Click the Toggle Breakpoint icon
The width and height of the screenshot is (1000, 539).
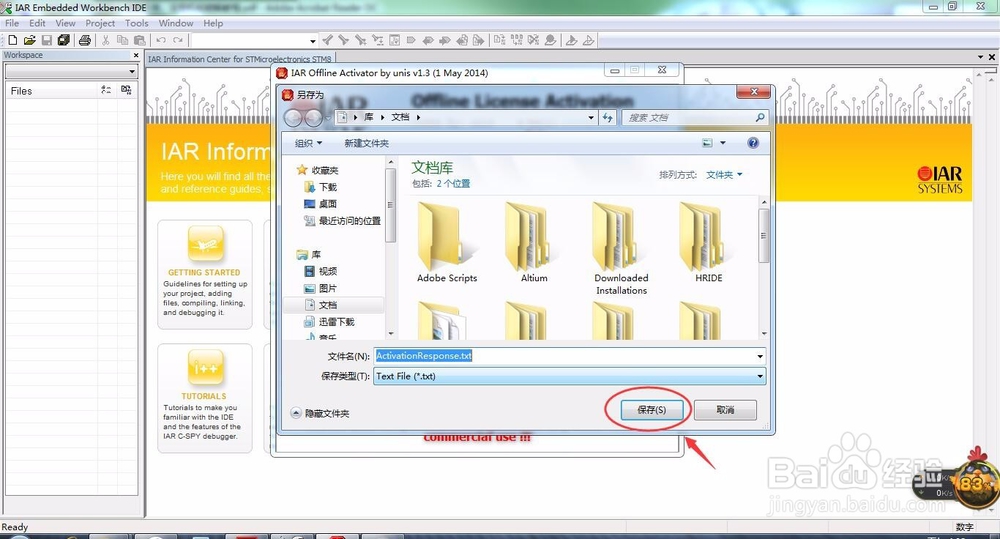pos(550,40)
